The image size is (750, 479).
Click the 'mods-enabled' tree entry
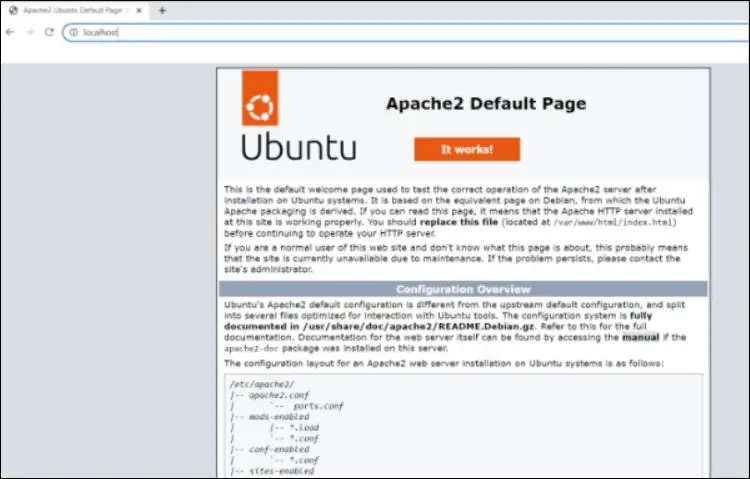(279, 417)
